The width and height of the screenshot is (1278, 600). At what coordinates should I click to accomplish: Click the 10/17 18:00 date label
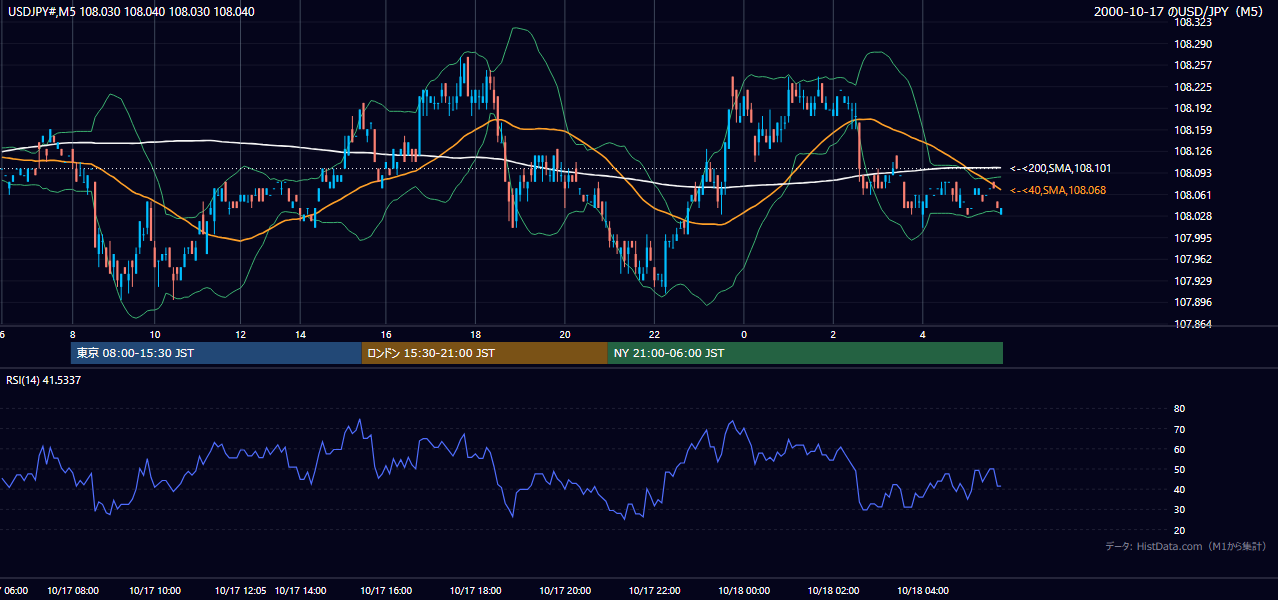tap(476, 591)
